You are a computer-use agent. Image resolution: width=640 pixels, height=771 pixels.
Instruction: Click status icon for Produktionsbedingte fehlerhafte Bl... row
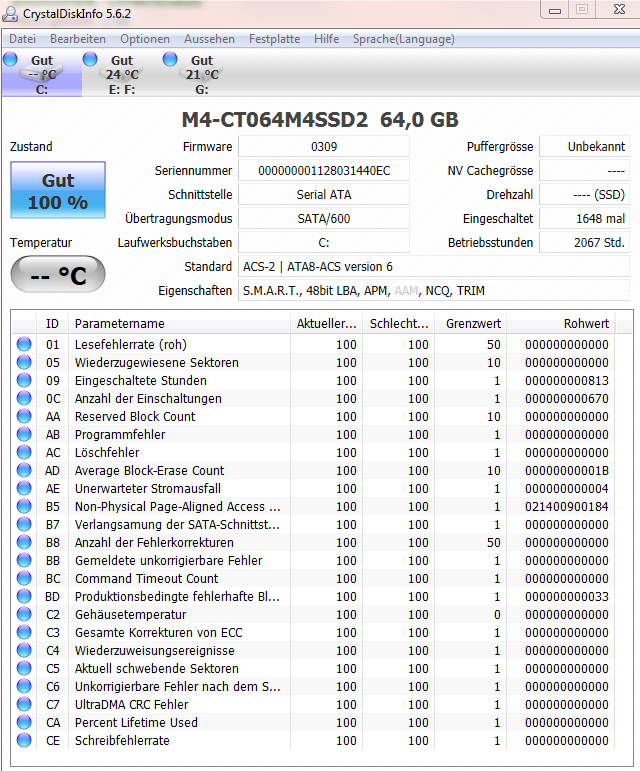coord(24,596)
